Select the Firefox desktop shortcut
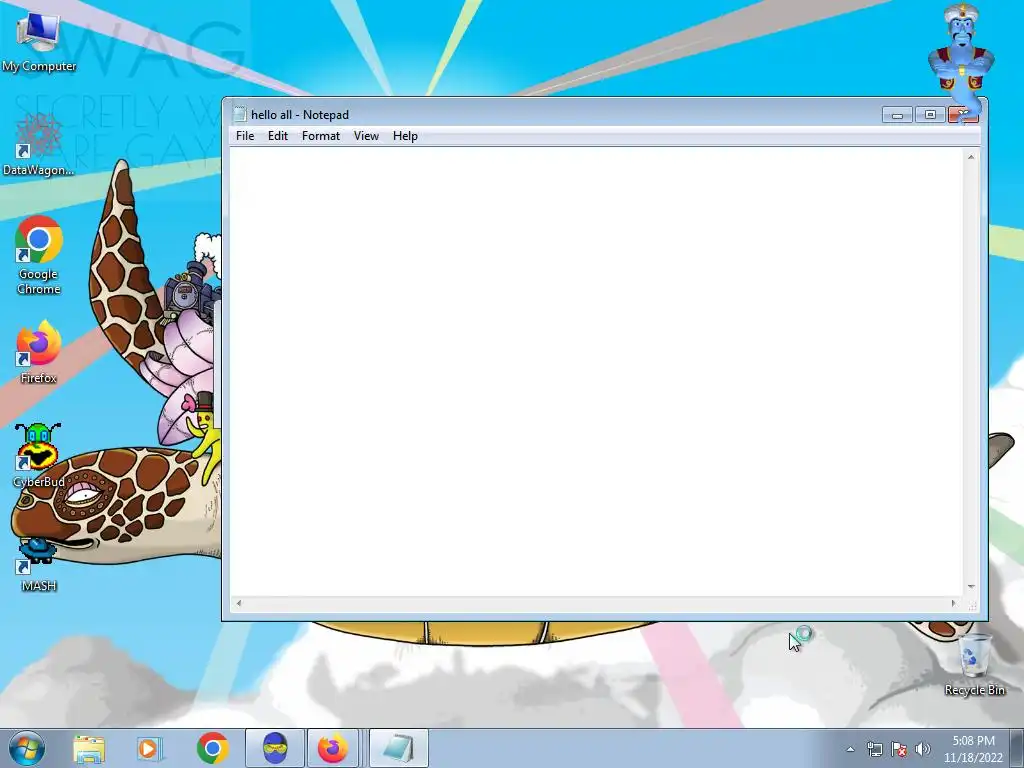Viewport: 1024px width, 768px height. point(39,352)
